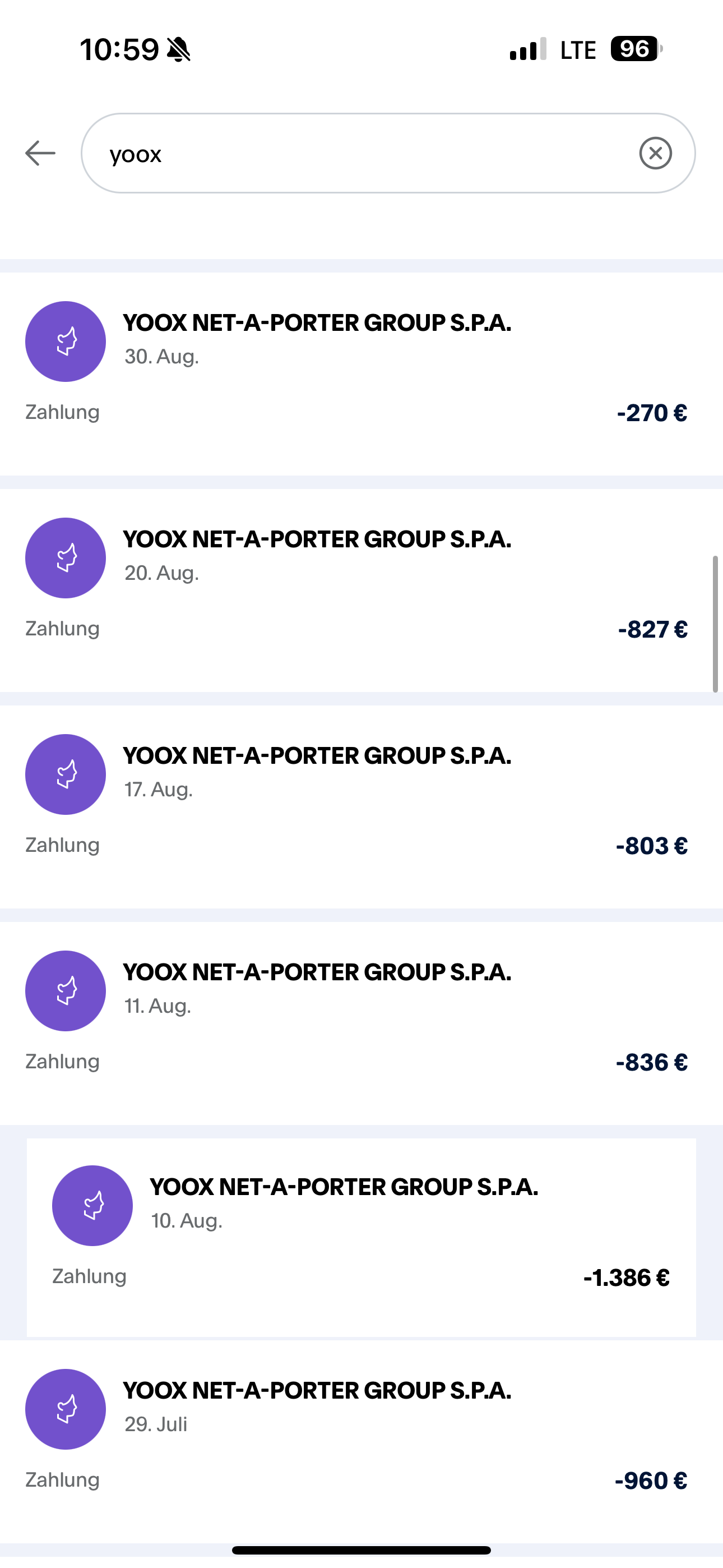Screen dimensions: 723x1568
Task: Open the 20. Aug. YOOX transaction title
Action: click(x=317, y=539)
